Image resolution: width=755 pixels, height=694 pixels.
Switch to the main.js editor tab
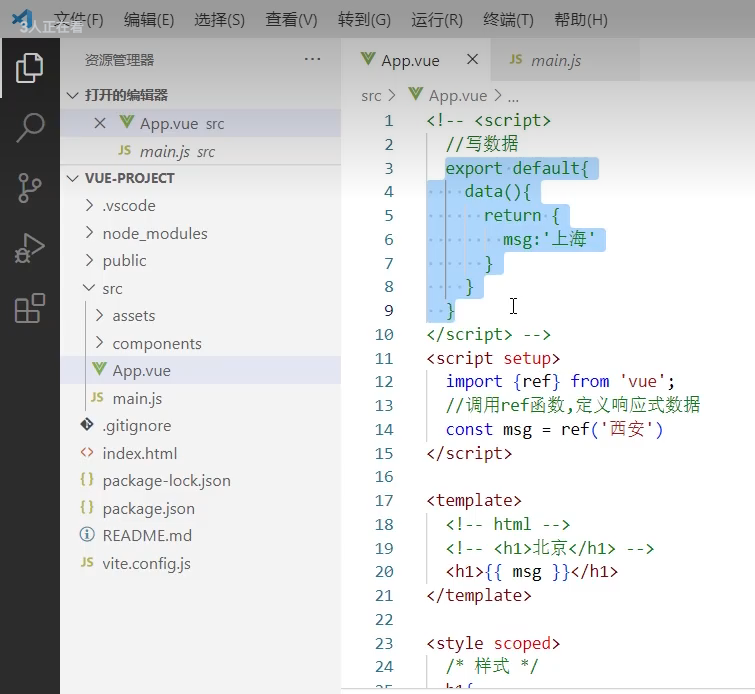565,60
